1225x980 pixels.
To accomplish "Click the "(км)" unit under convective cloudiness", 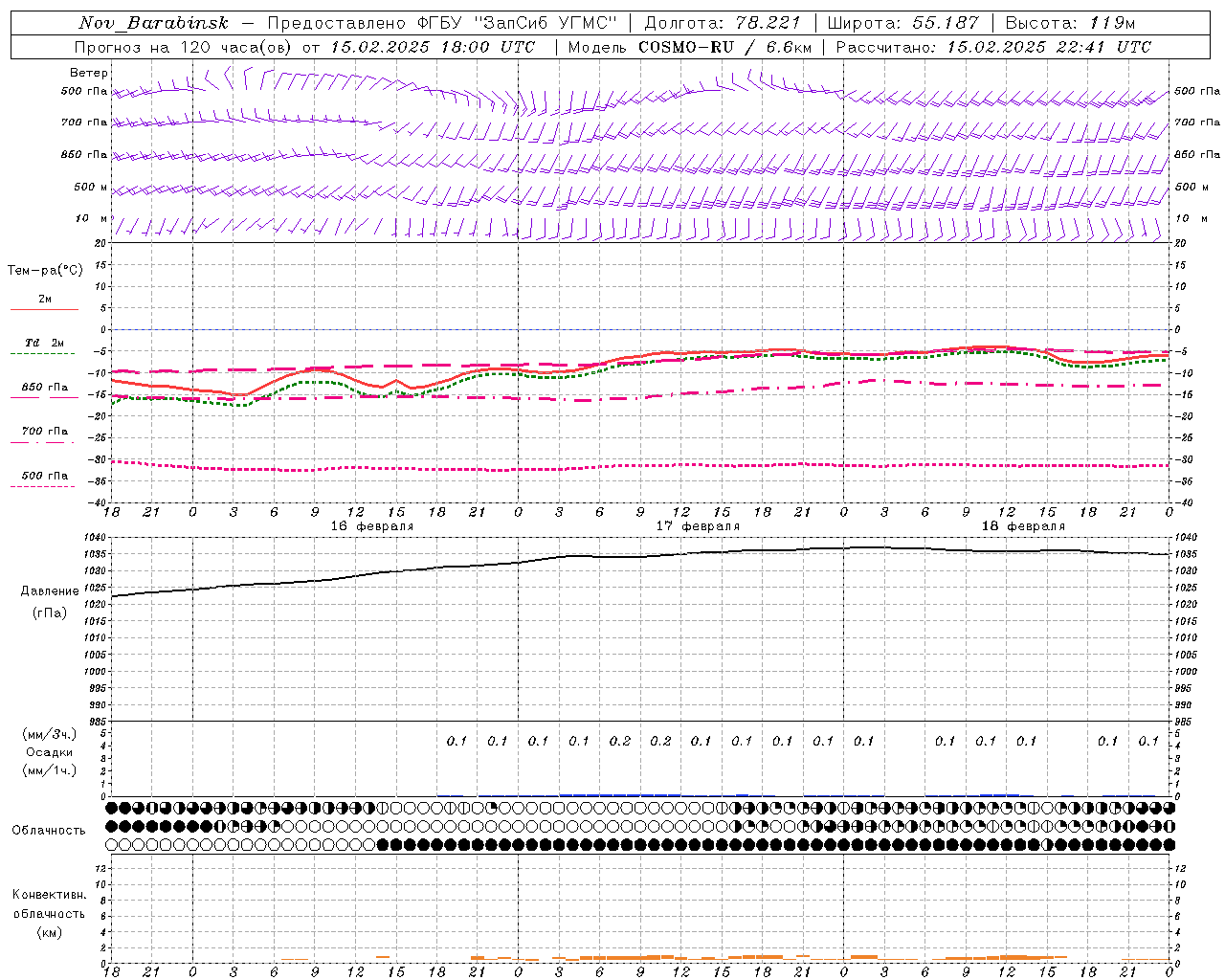I will tap(49, 932).
